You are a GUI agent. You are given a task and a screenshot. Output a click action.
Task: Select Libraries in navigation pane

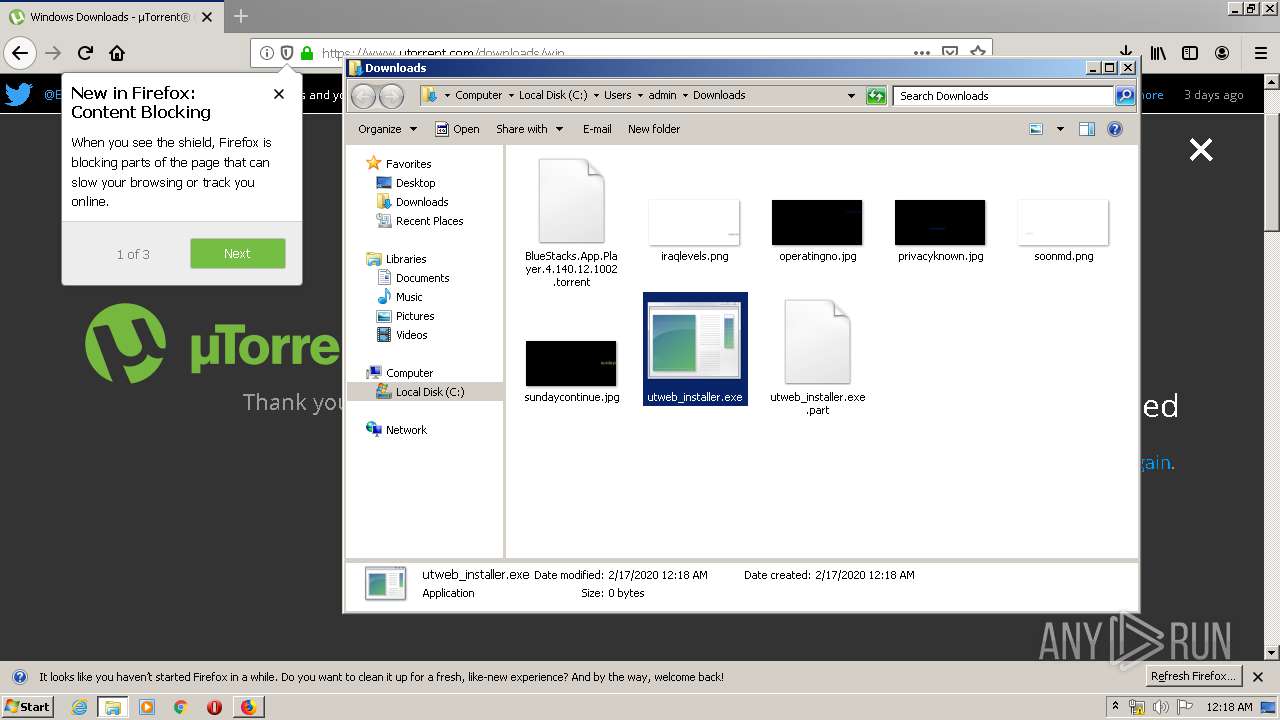tap(406, 259)
